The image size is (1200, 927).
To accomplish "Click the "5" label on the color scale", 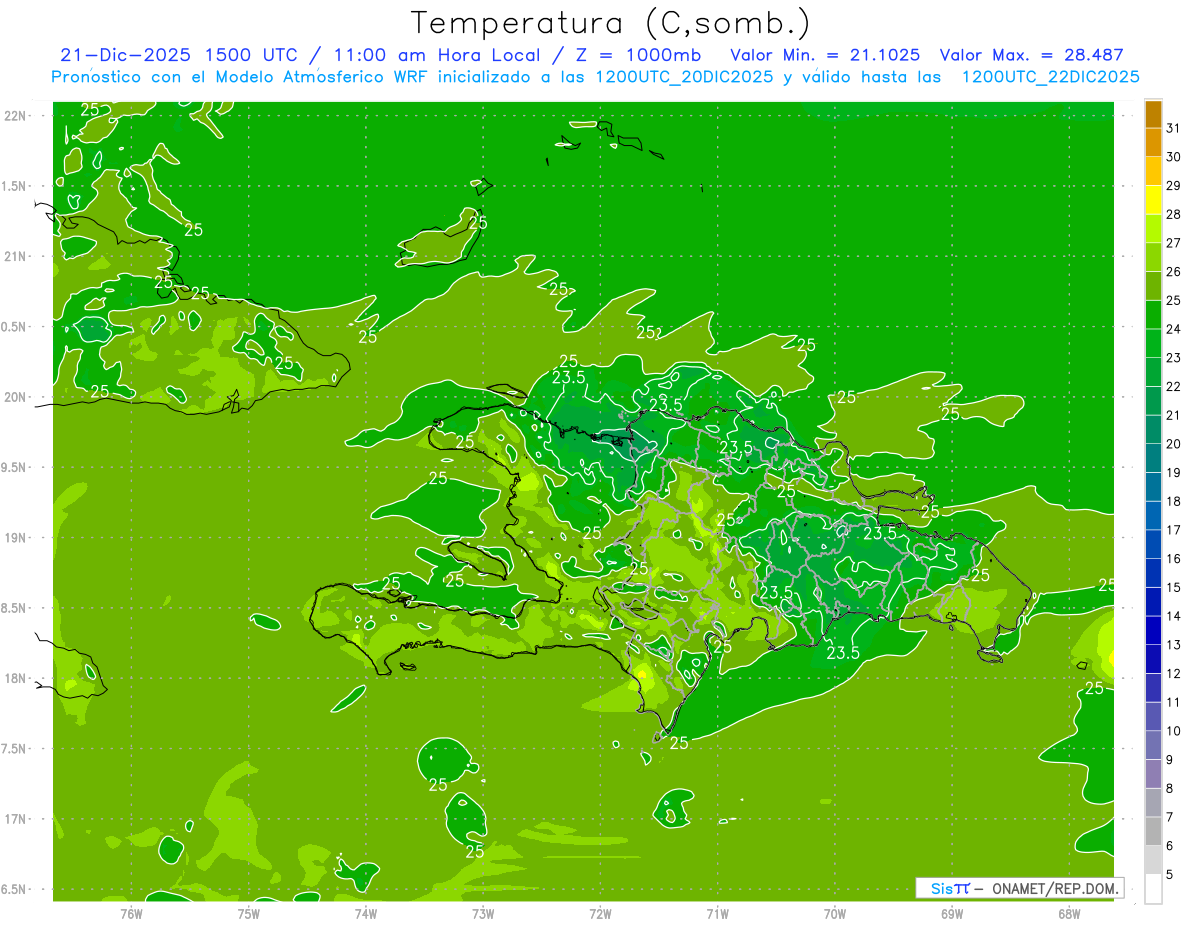I will [1170, 875].
